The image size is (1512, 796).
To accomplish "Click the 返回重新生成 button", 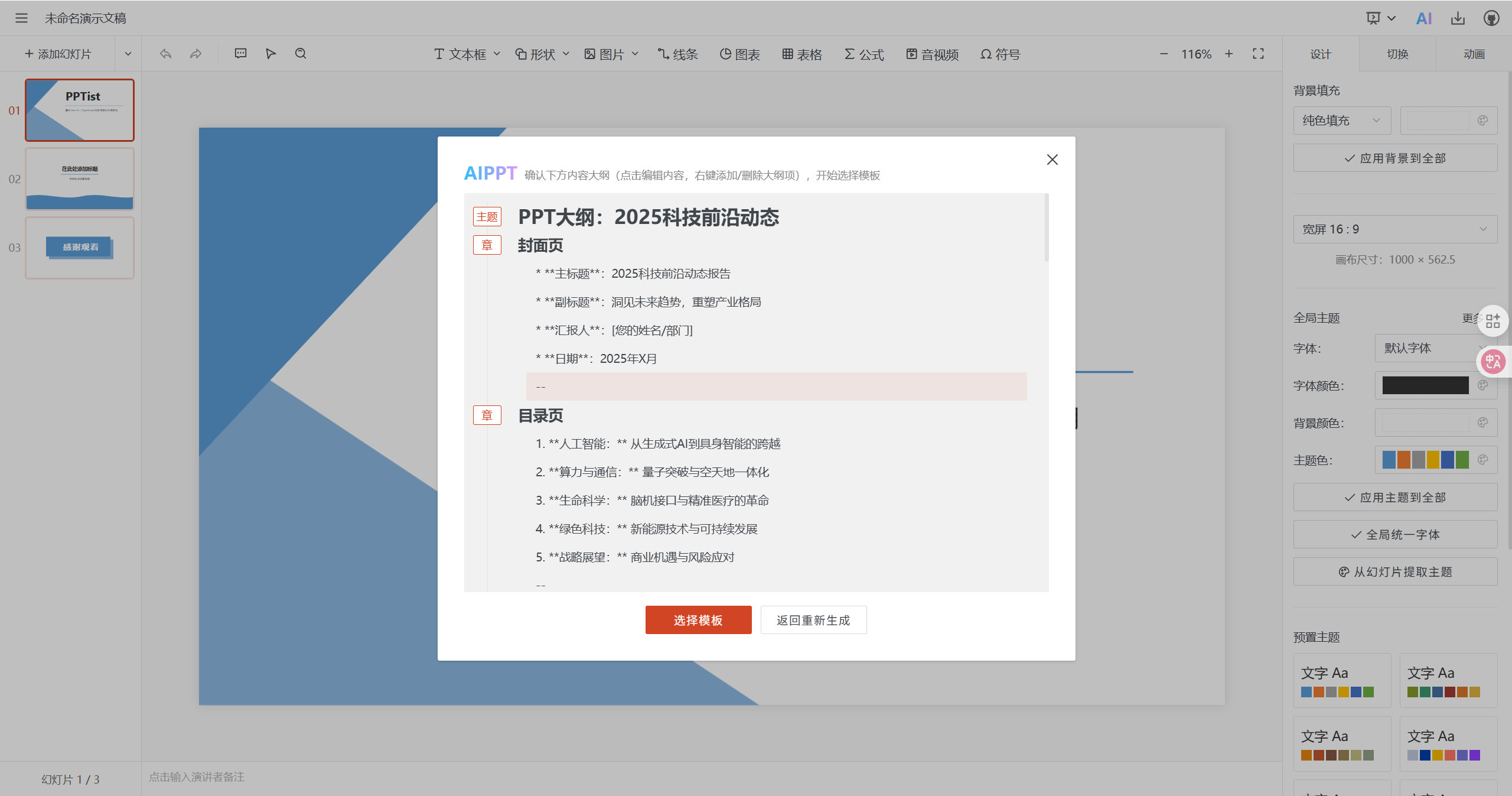I will tap(813, 620).
